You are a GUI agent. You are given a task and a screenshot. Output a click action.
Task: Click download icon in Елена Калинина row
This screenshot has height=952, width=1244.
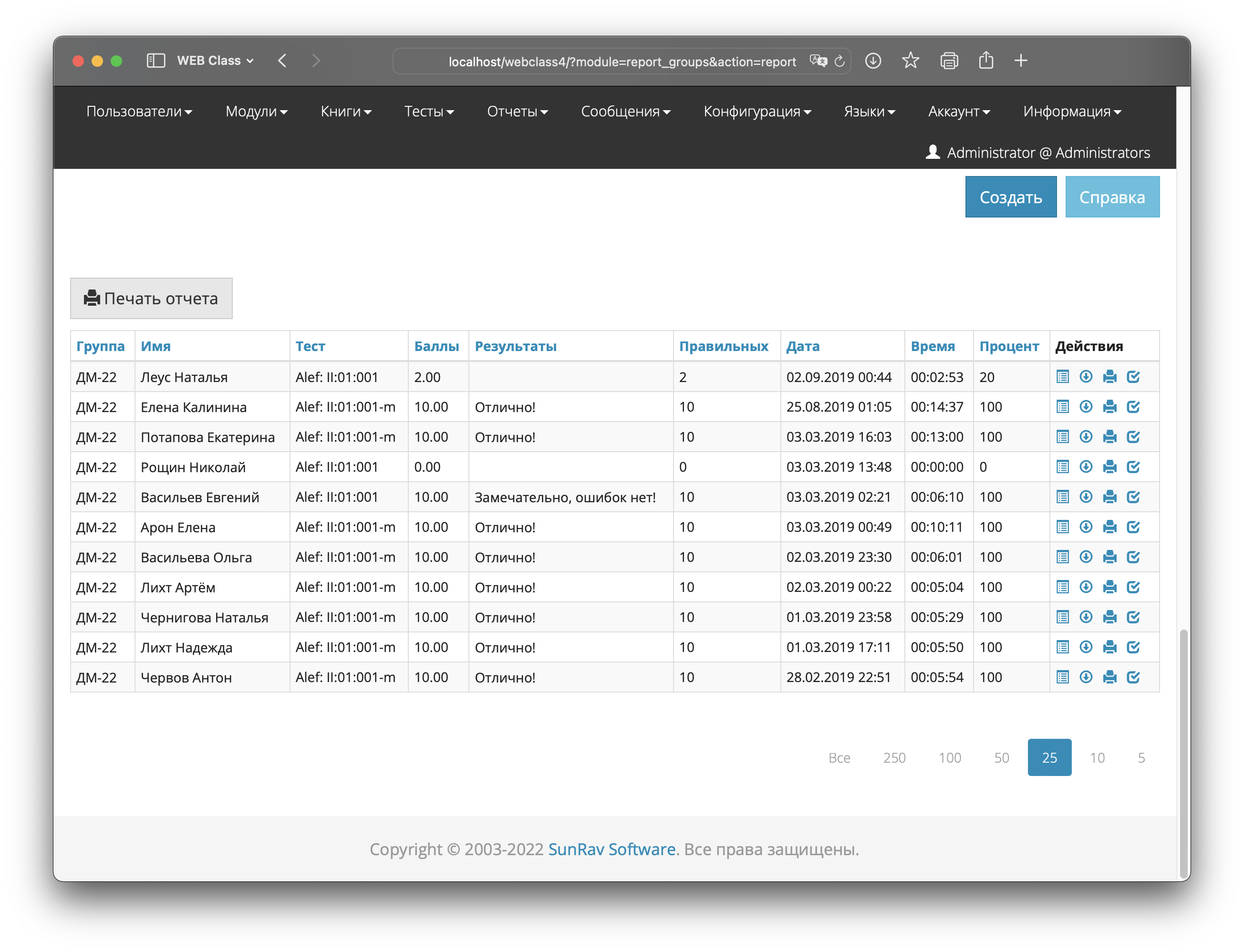1086,407
